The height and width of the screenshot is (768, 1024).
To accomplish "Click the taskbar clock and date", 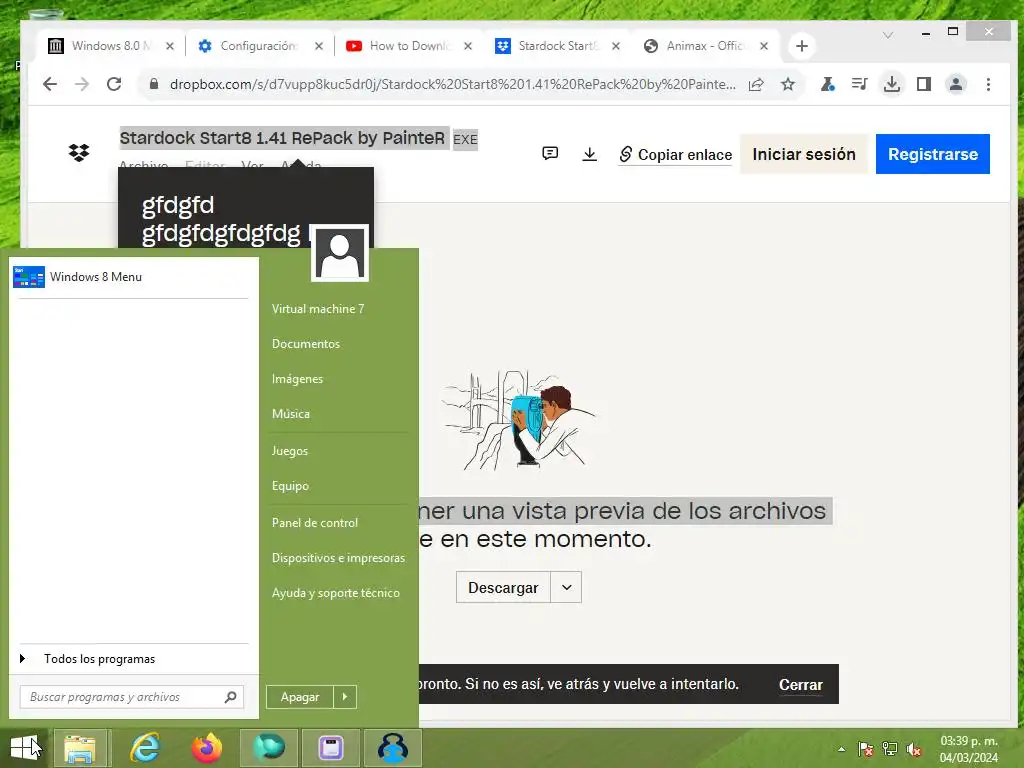I will coord(969,749).
